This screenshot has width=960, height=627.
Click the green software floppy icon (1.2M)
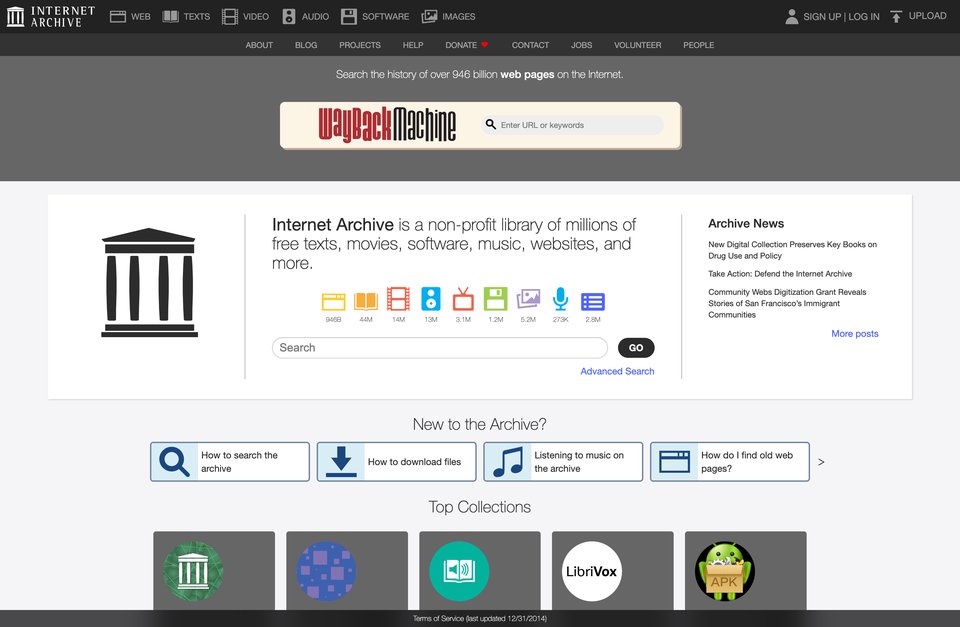click(496, 299)
